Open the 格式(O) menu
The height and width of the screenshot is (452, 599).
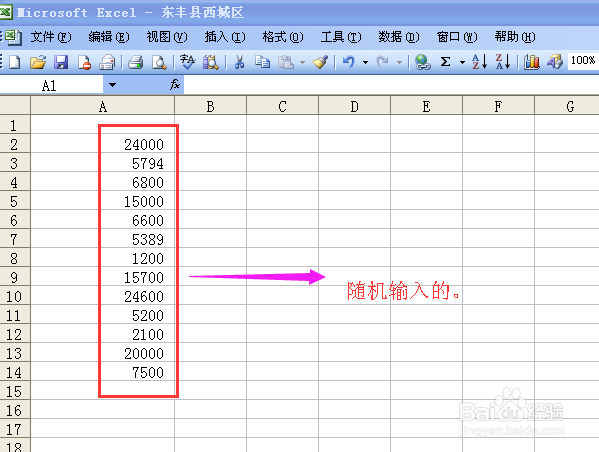pos(283,37)
